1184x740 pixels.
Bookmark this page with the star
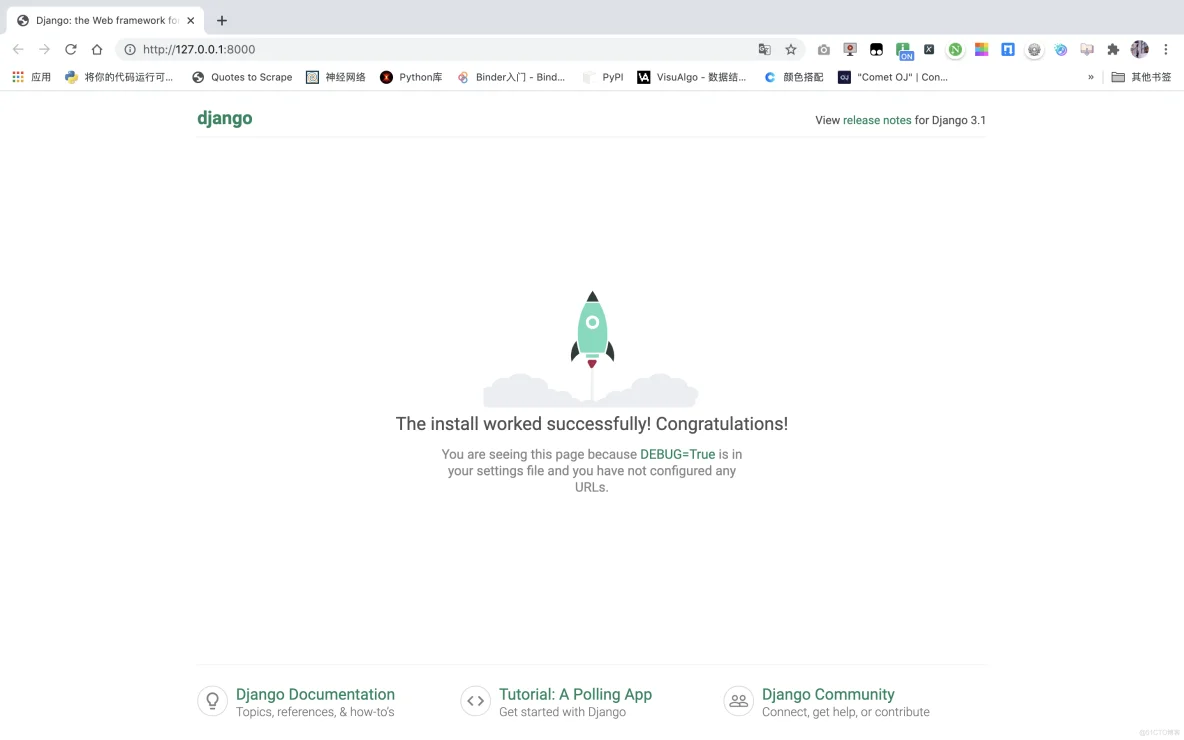pyautogui.click(x=791, y=49)
